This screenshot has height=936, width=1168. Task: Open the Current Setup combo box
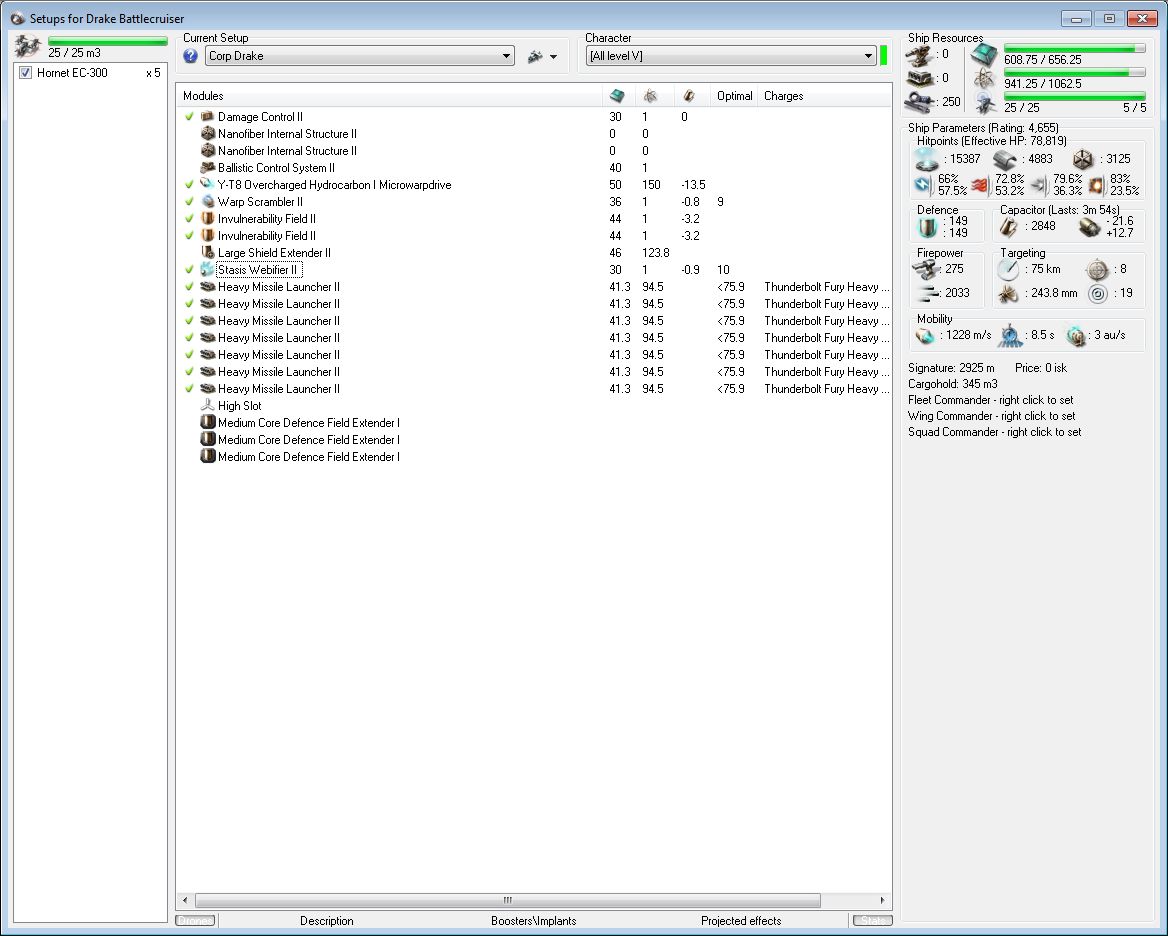tap(360, 56)
